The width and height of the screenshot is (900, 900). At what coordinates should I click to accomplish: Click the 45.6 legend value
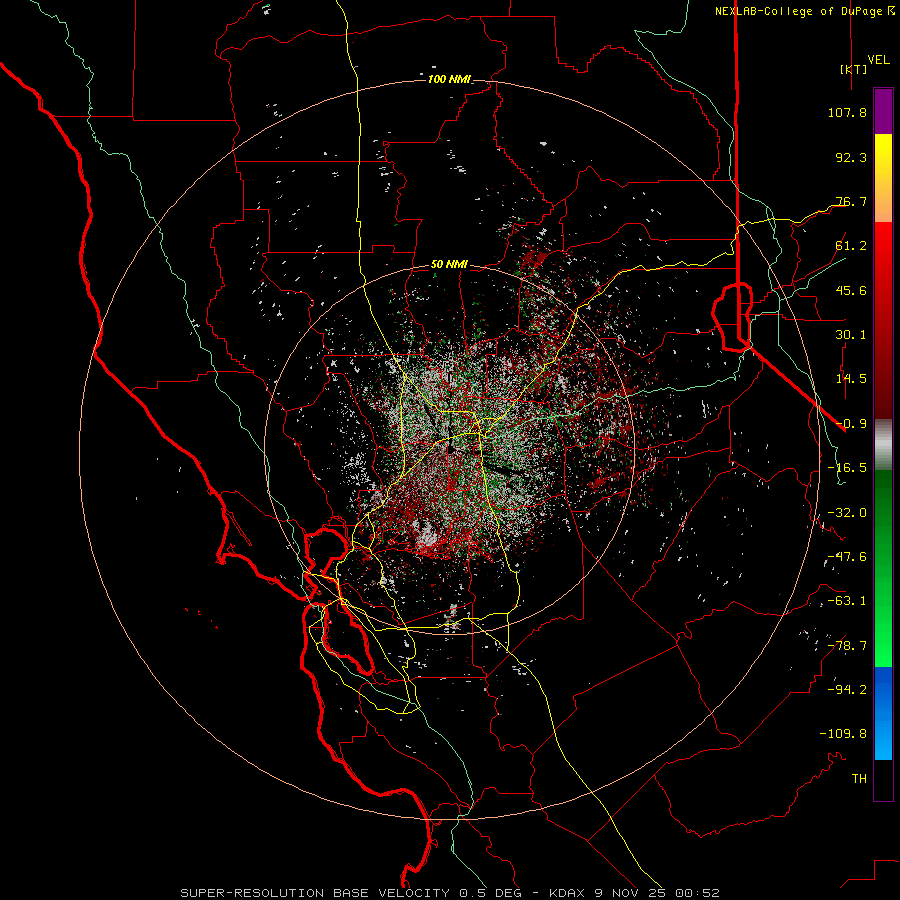pos(851,290)
